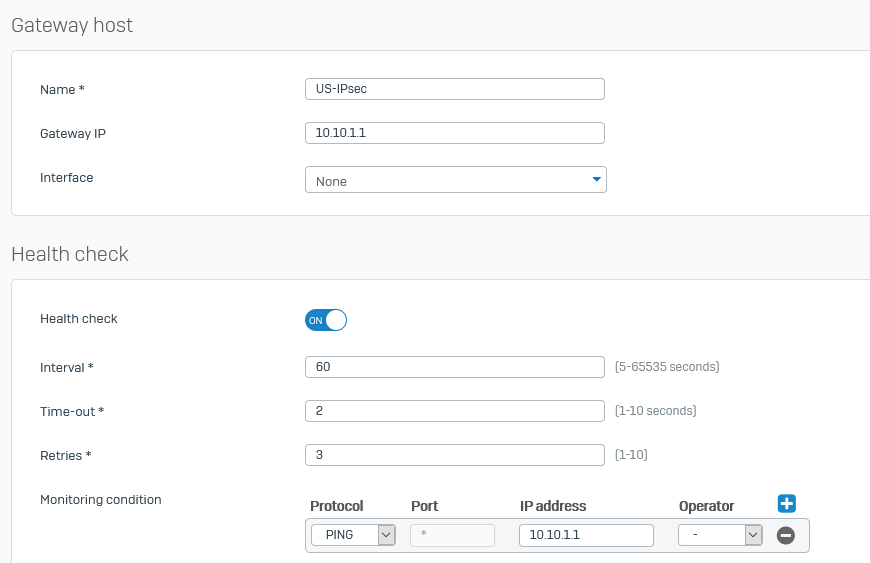The height and width of the screenshot is (563, 870).
Task: Focus the Gateway IP input field
Action: point(454,133)
